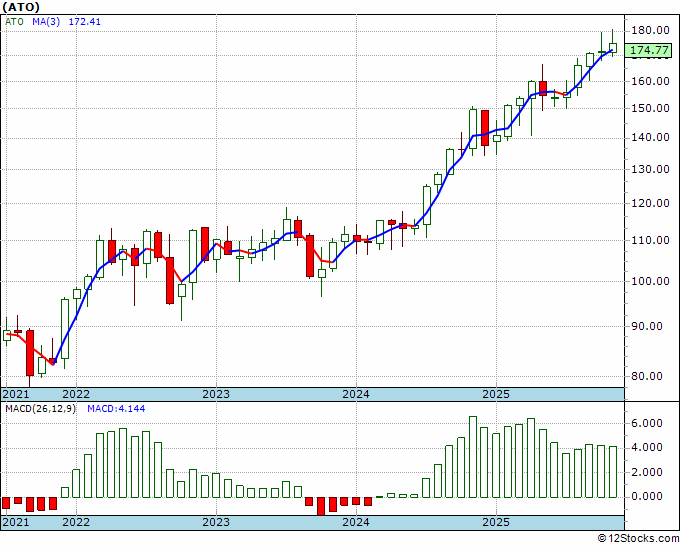680x546 pixels.
Task: Click 2021 on the price chart timeline
Action: tap(16, 394)
